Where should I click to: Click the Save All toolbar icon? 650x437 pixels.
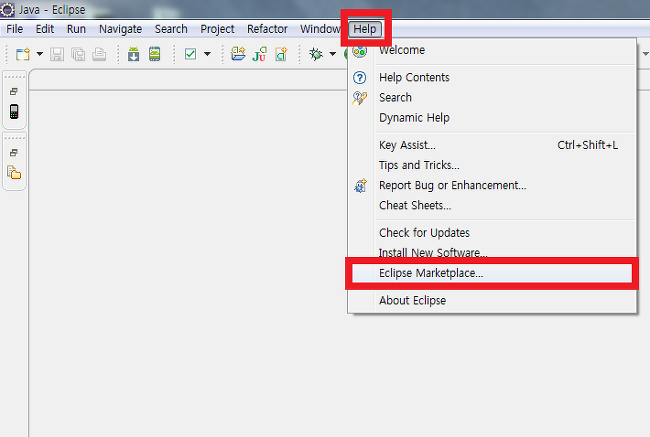click(78, 54)
